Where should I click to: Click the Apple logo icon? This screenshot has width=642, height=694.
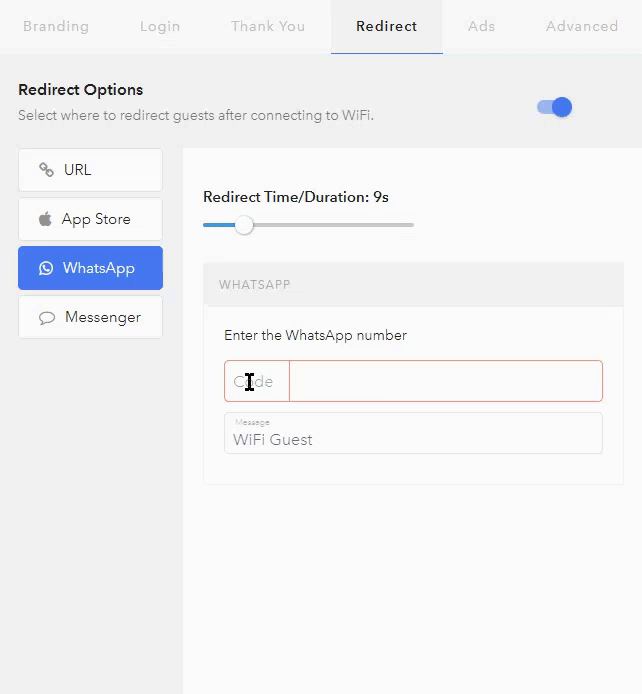point(45,219)
